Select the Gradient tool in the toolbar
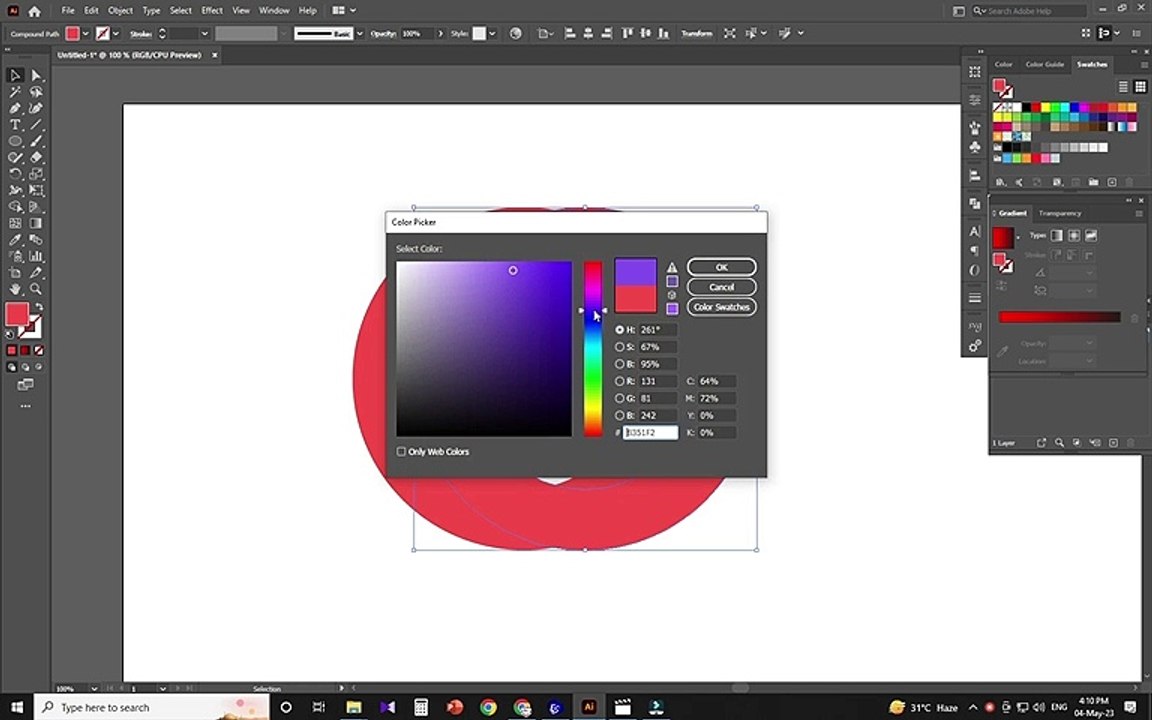 [36, 223]
